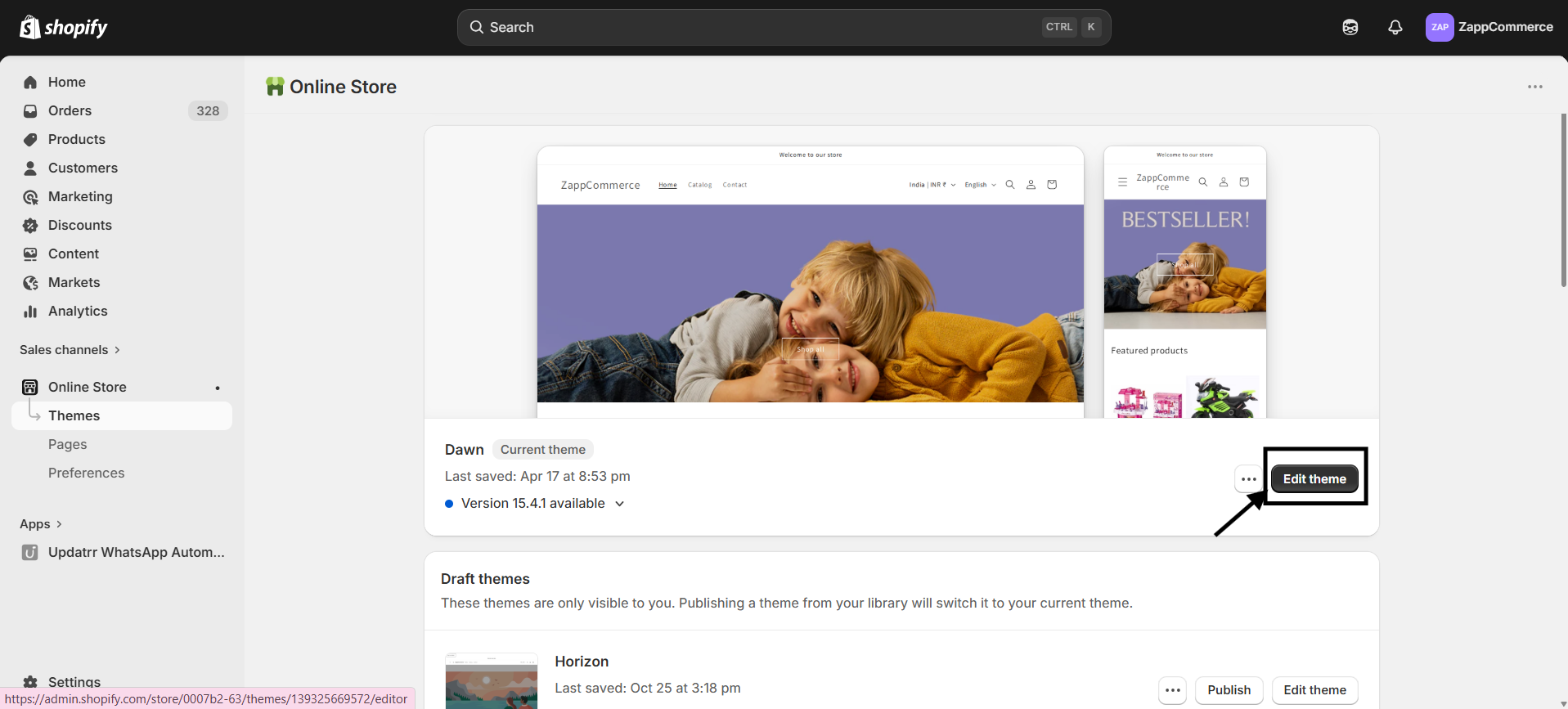Click the ZAP account avatar
Image resolution: width=1568 pixels, height=709 pixels.
1439,27
